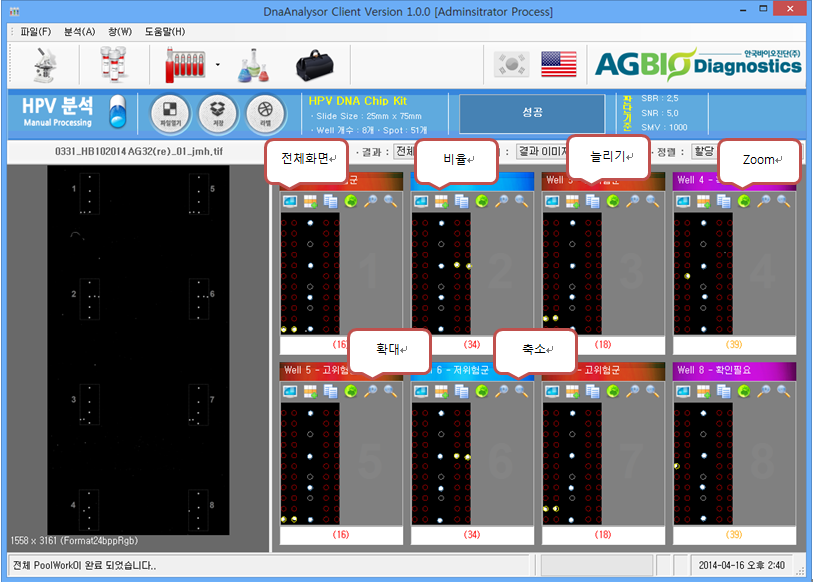Click Well 4 green Zoom icon

[x=745, y=201]
